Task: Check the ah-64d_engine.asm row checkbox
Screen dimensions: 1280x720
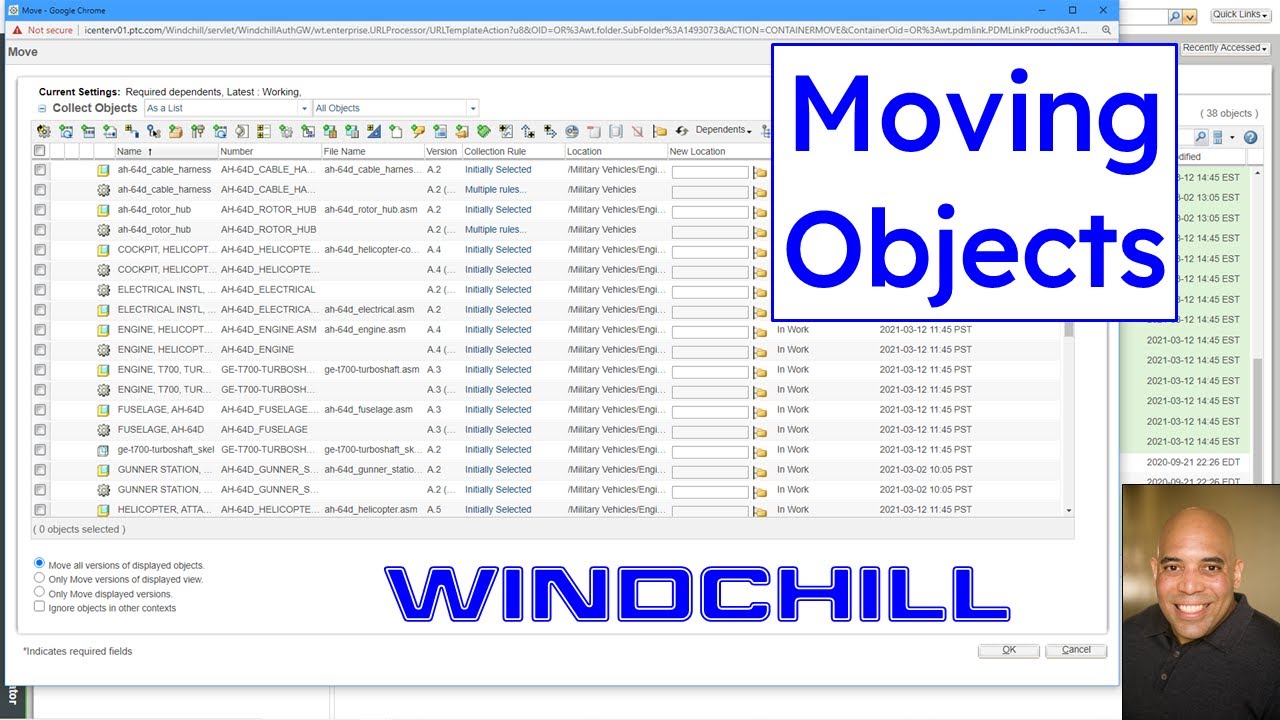Action: click(40, 330)
